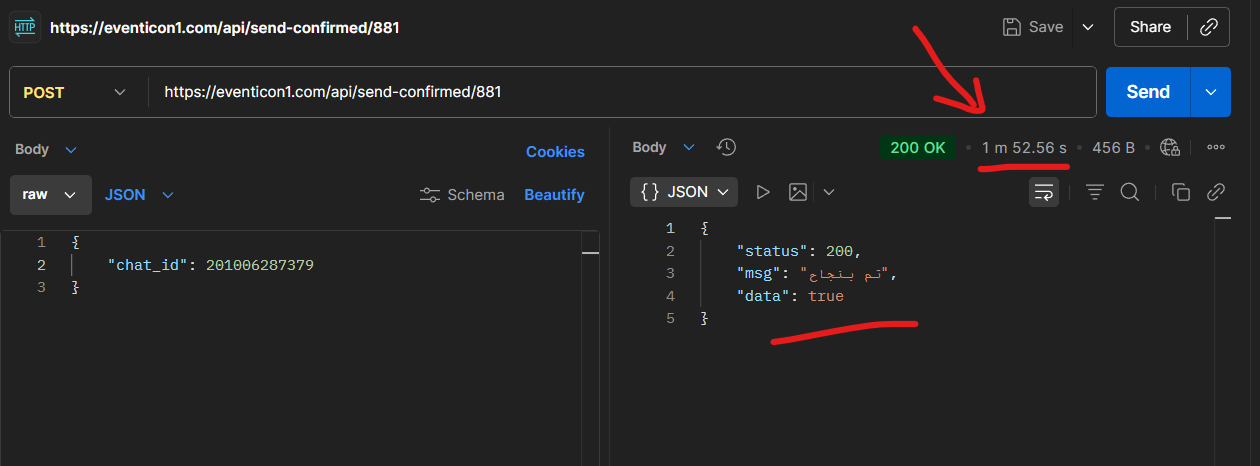
Task: Open the POST method dropdown
Action: click(75, 92)
